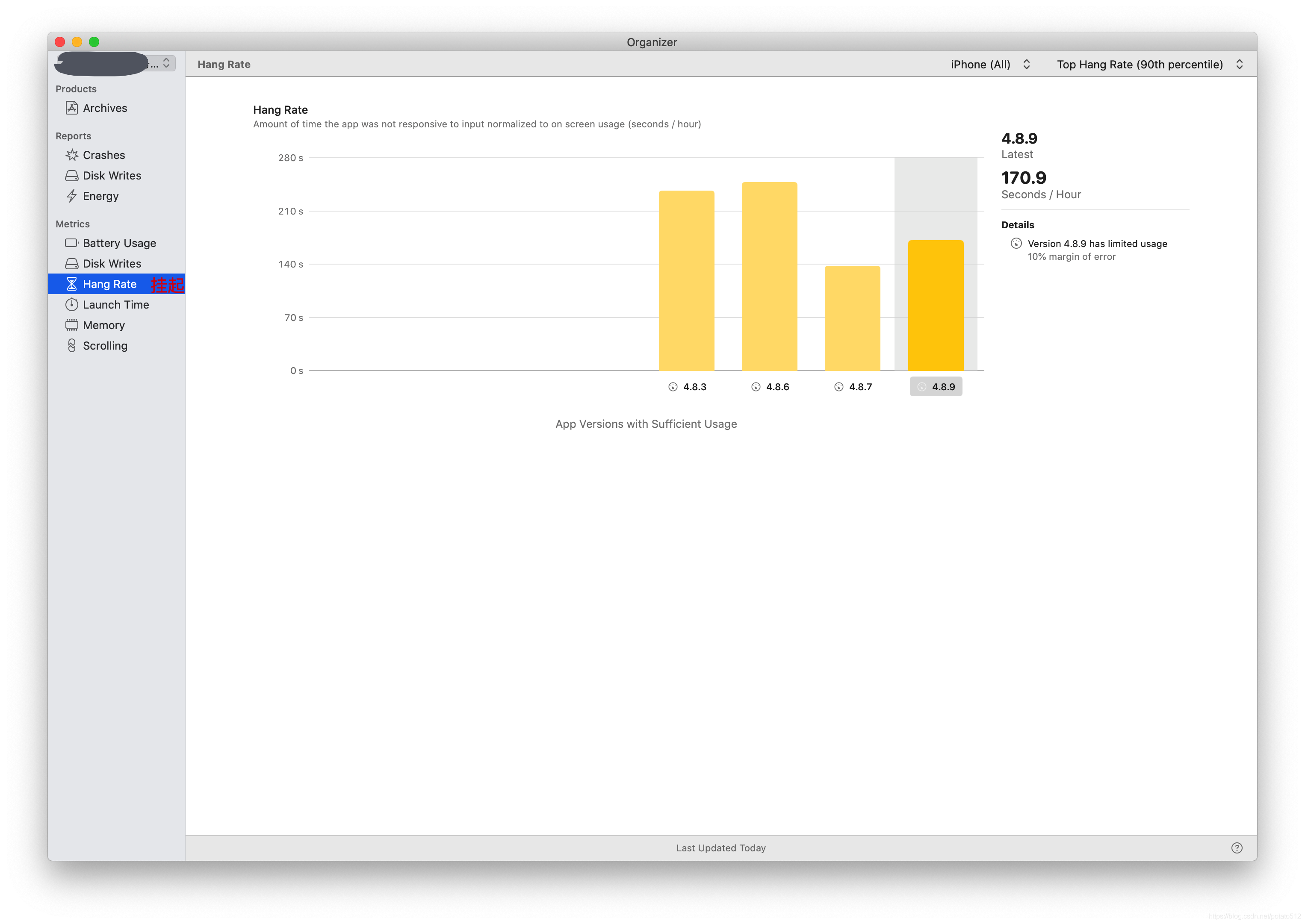This screenshot has width=1305, height=924.
Task: Click the Scrolling metric icon
Action: pyautogui.click(x=72, y=345)
